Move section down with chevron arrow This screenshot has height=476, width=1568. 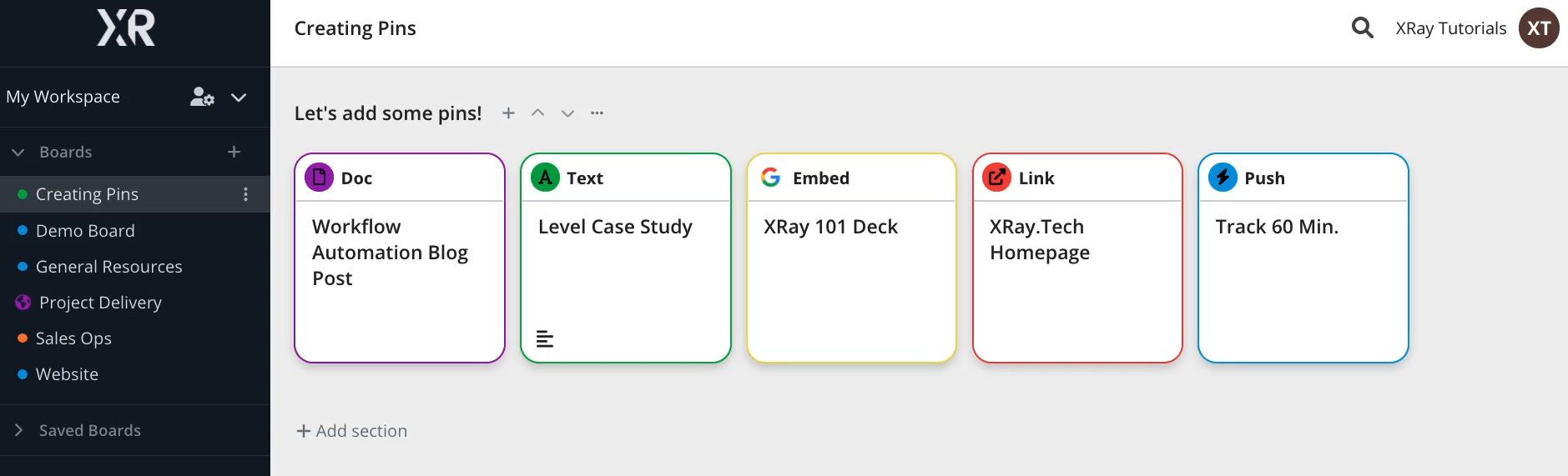[567, 113]
